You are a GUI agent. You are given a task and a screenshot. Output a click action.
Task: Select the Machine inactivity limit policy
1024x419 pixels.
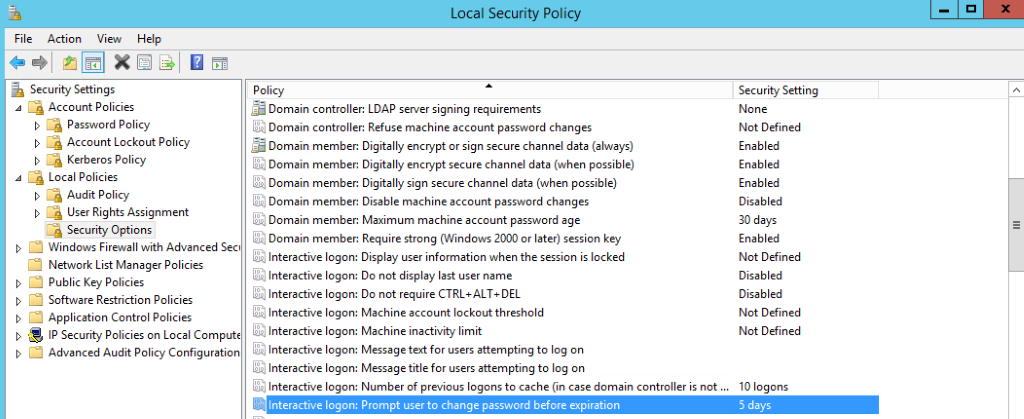(x=375, y=331)
